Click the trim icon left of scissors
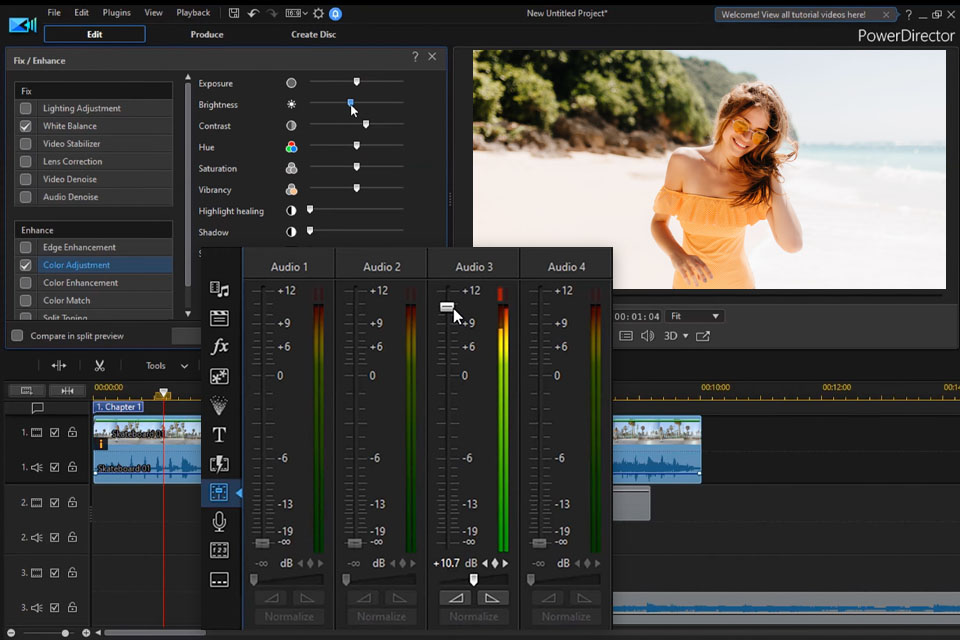Image resolution: width=960 pixels, height=640 pixels. tap(59, 366)
